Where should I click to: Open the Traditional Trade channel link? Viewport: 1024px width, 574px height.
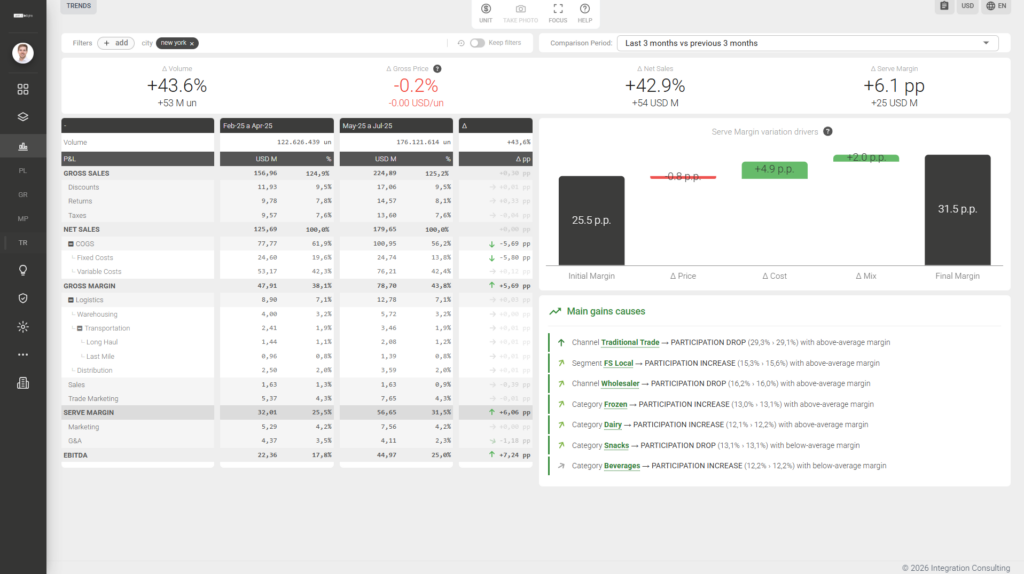(x=630, y=342)
